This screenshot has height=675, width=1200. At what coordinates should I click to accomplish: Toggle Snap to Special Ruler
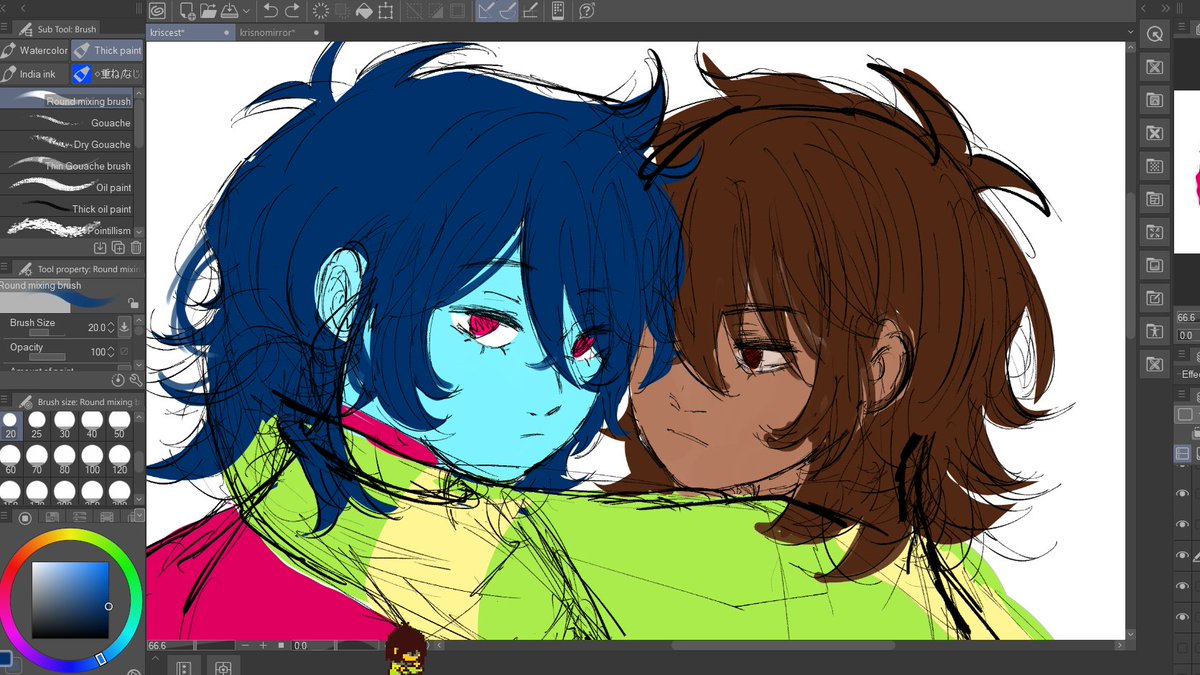click(508, 11)
